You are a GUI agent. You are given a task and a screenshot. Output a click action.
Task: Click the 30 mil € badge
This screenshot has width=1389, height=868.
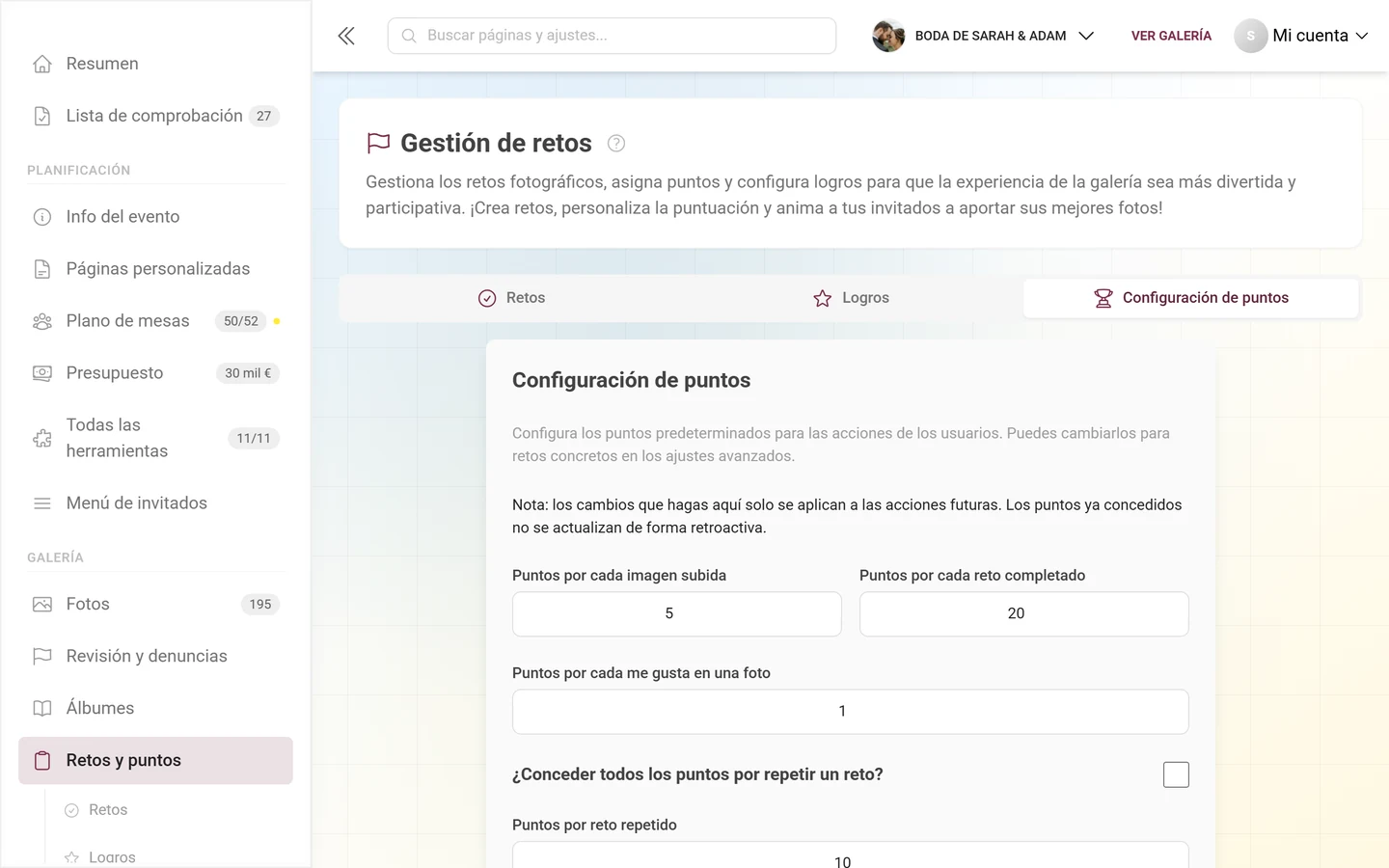pos(248,373)
